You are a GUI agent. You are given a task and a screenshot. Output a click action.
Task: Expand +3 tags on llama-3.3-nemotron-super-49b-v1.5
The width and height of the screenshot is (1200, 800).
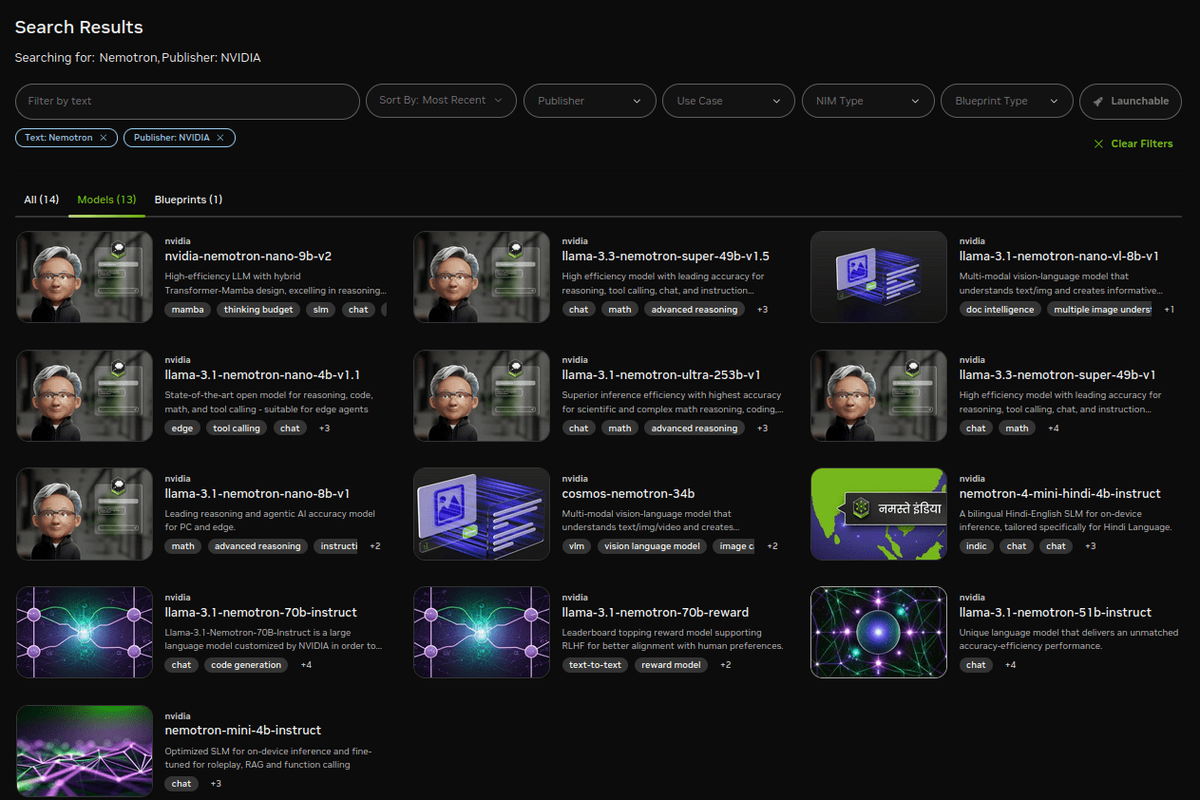[762, 310]
